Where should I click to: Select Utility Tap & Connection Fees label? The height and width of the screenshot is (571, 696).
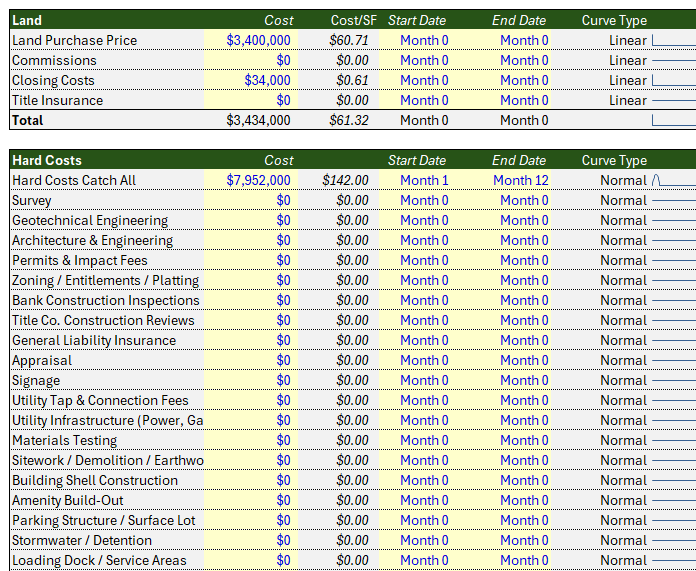tap(100, 400)
